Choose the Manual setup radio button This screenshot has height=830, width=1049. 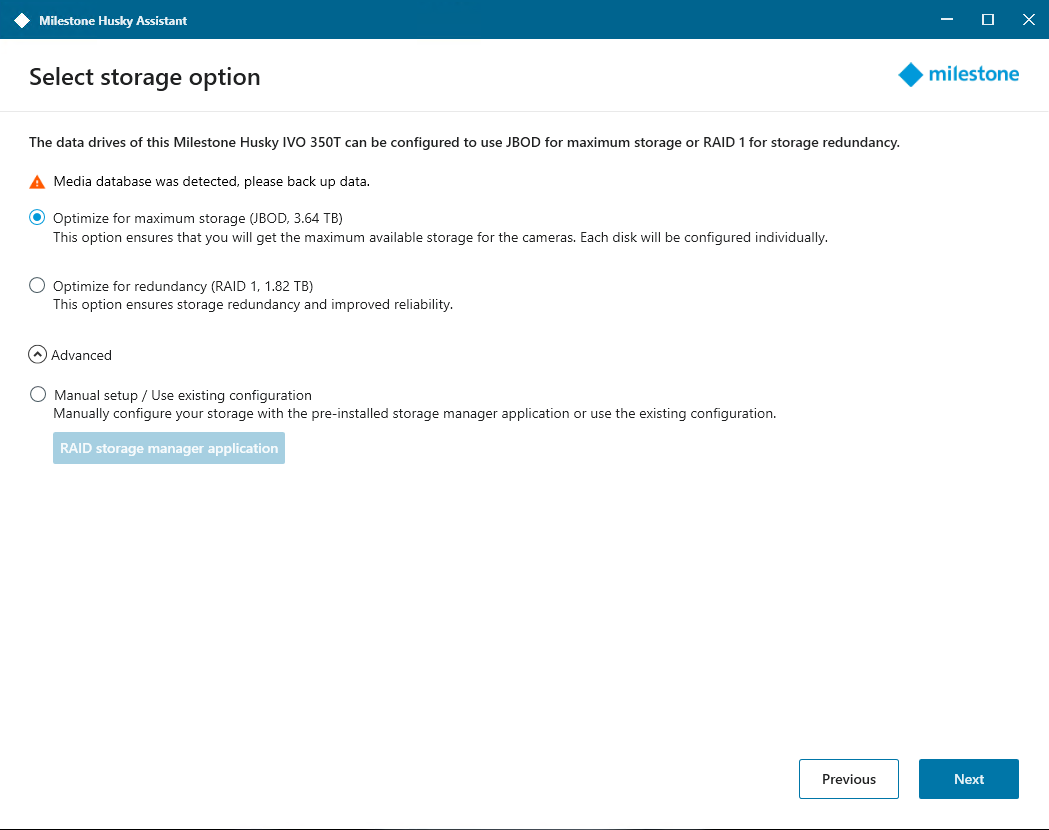(x=38, y=394)
